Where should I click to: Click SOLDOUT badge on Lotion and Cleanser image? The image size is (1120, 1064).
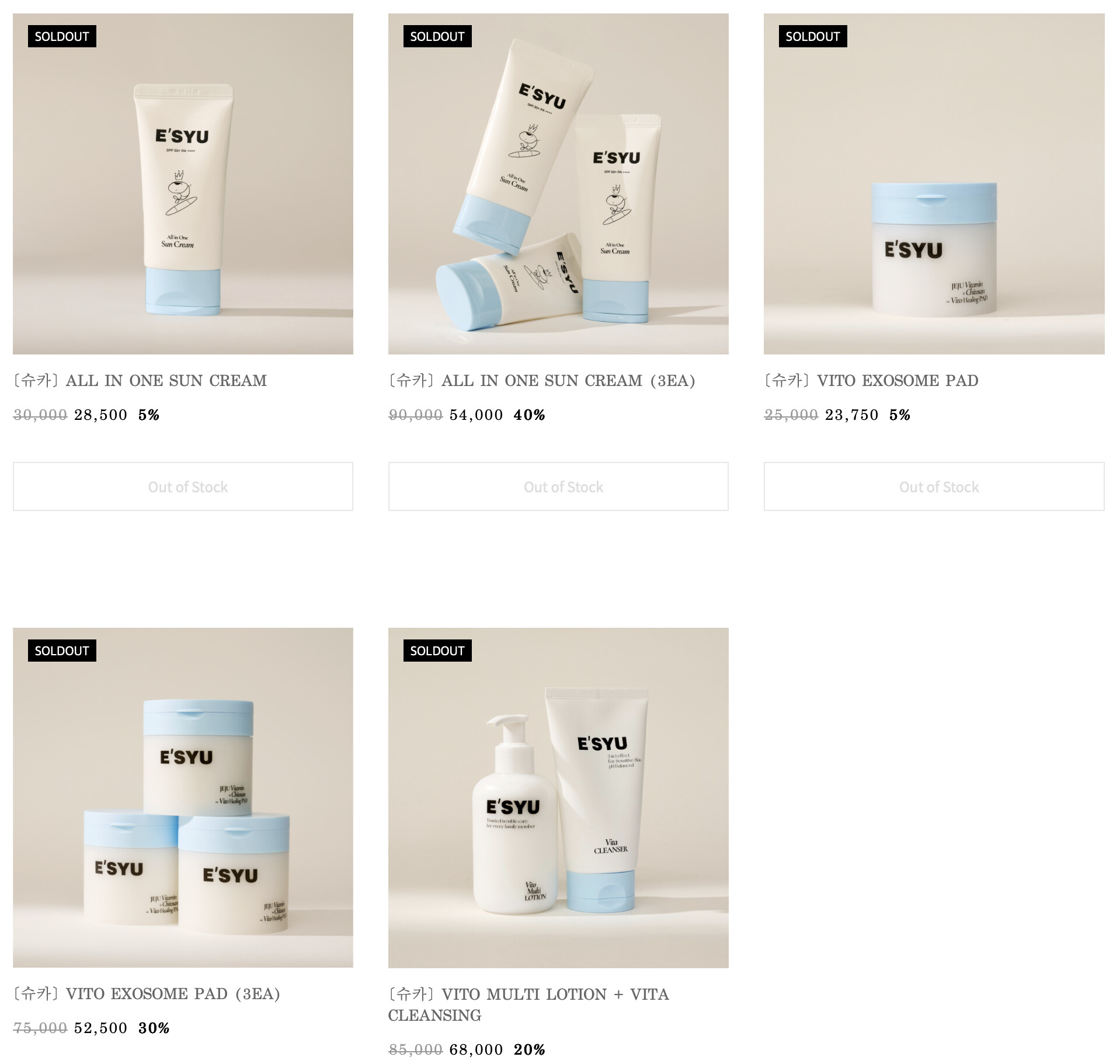click(x=437, y=651)
